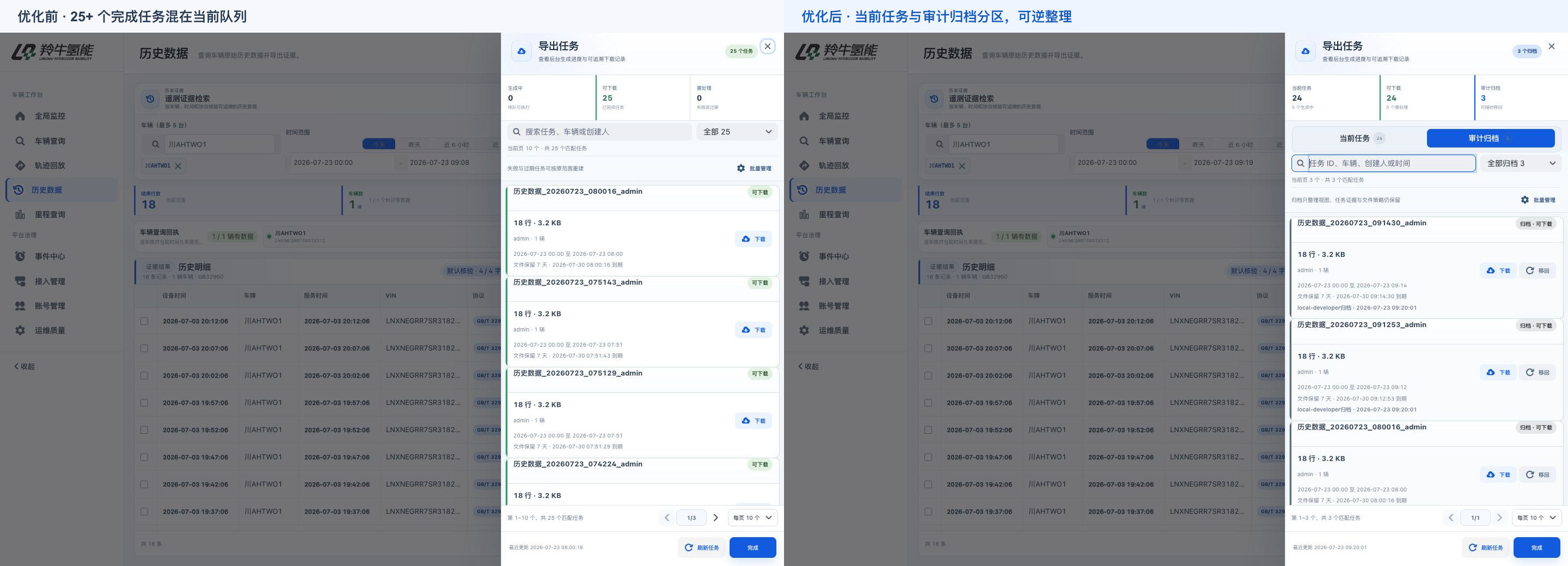Viewport: 1568px width, 566px height.
Task: Open 轨迹回放 in the 优化后 screenshot sidebar
Action: pos(845,165)
